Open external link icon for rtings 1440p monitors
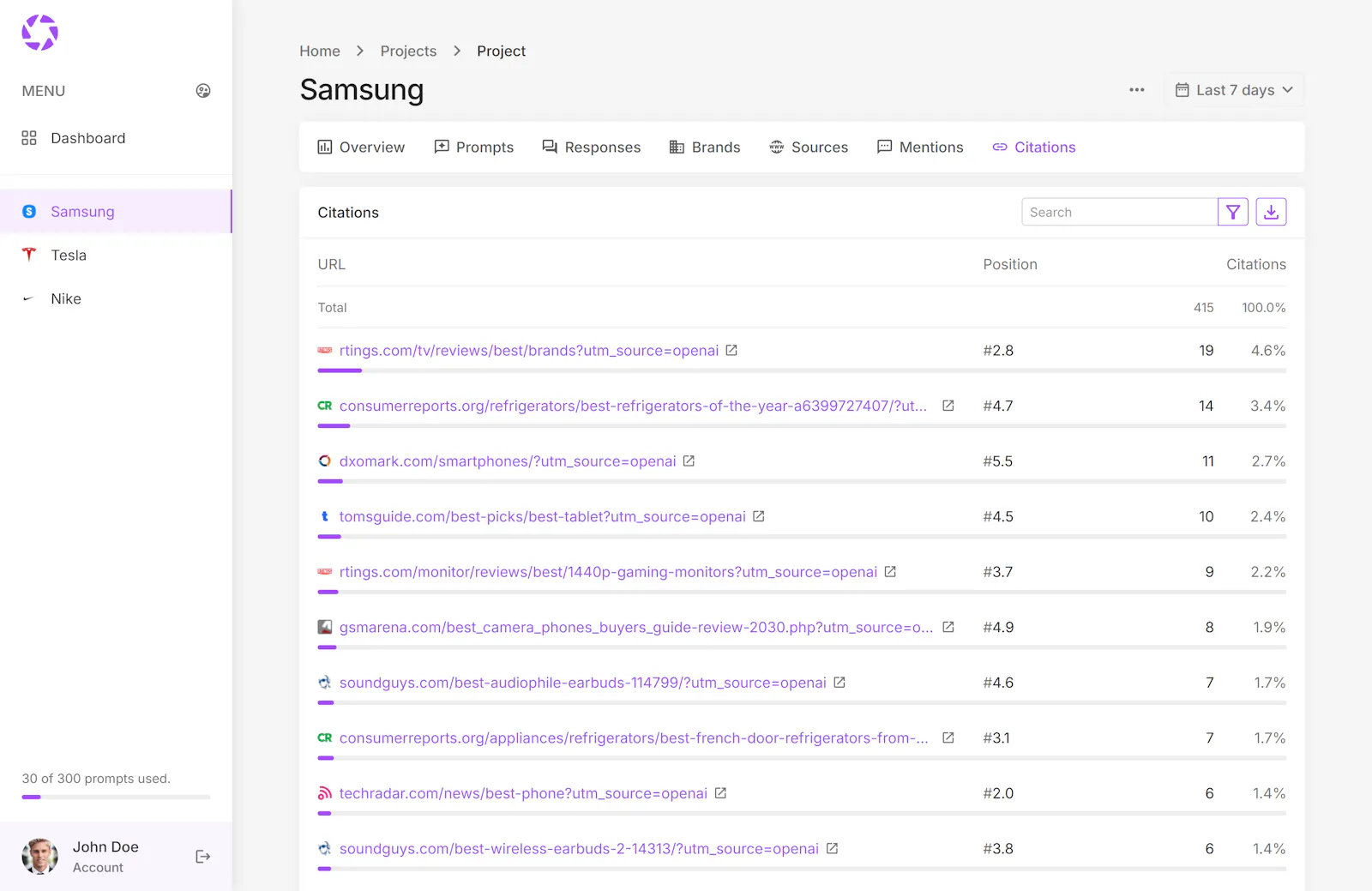 tap(890, 572)
